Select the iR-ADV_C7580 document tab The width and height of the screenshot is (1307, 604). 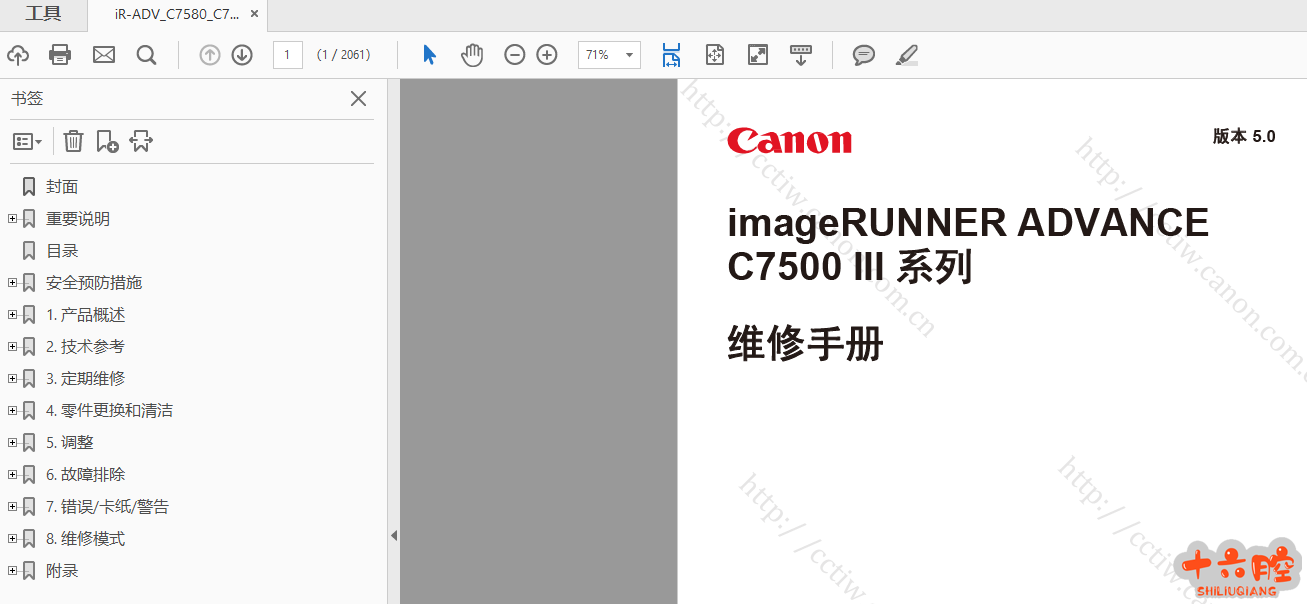[176, 15]
